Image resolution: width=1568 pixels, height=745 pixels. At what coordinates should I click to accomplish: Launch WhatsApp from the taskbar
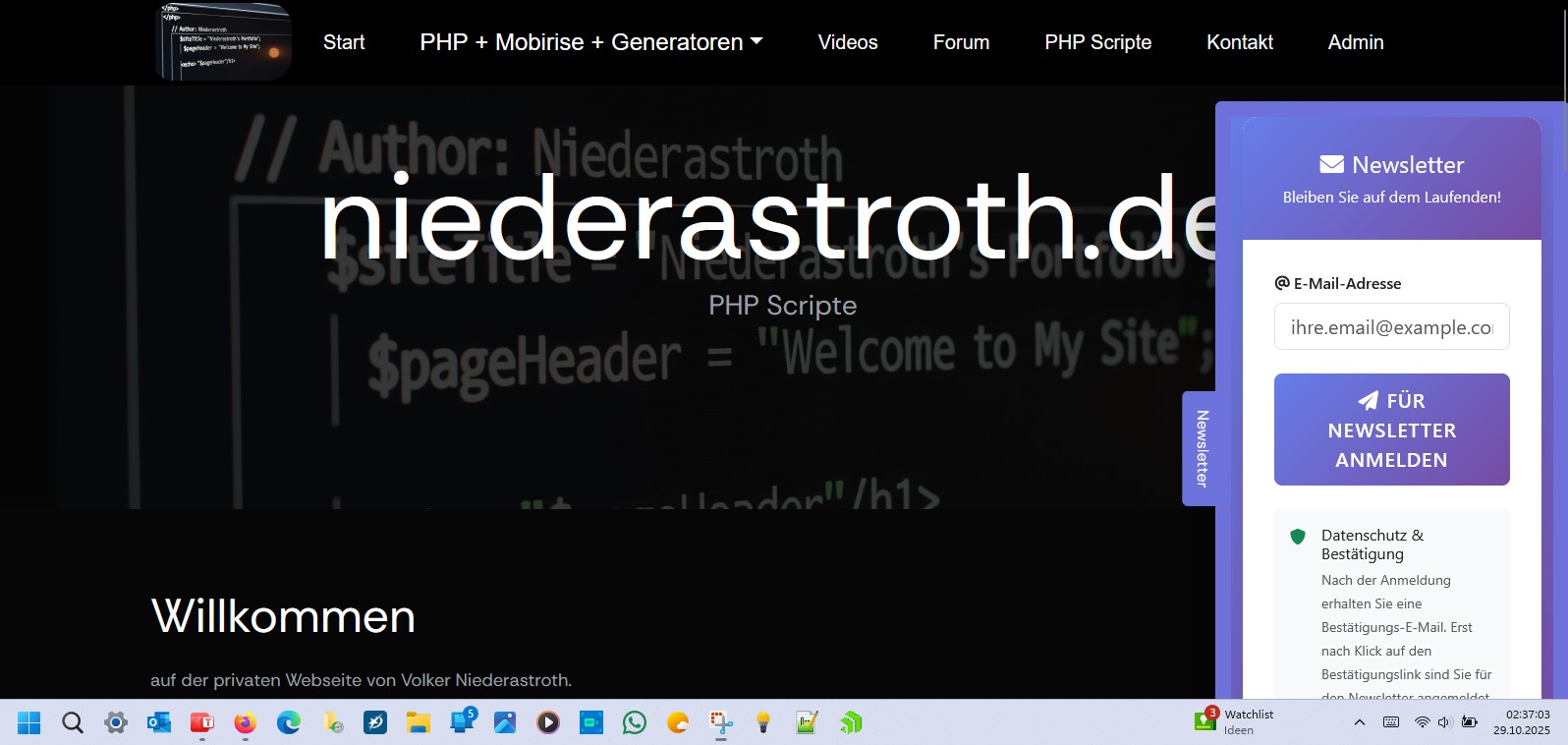click(635, 723)
